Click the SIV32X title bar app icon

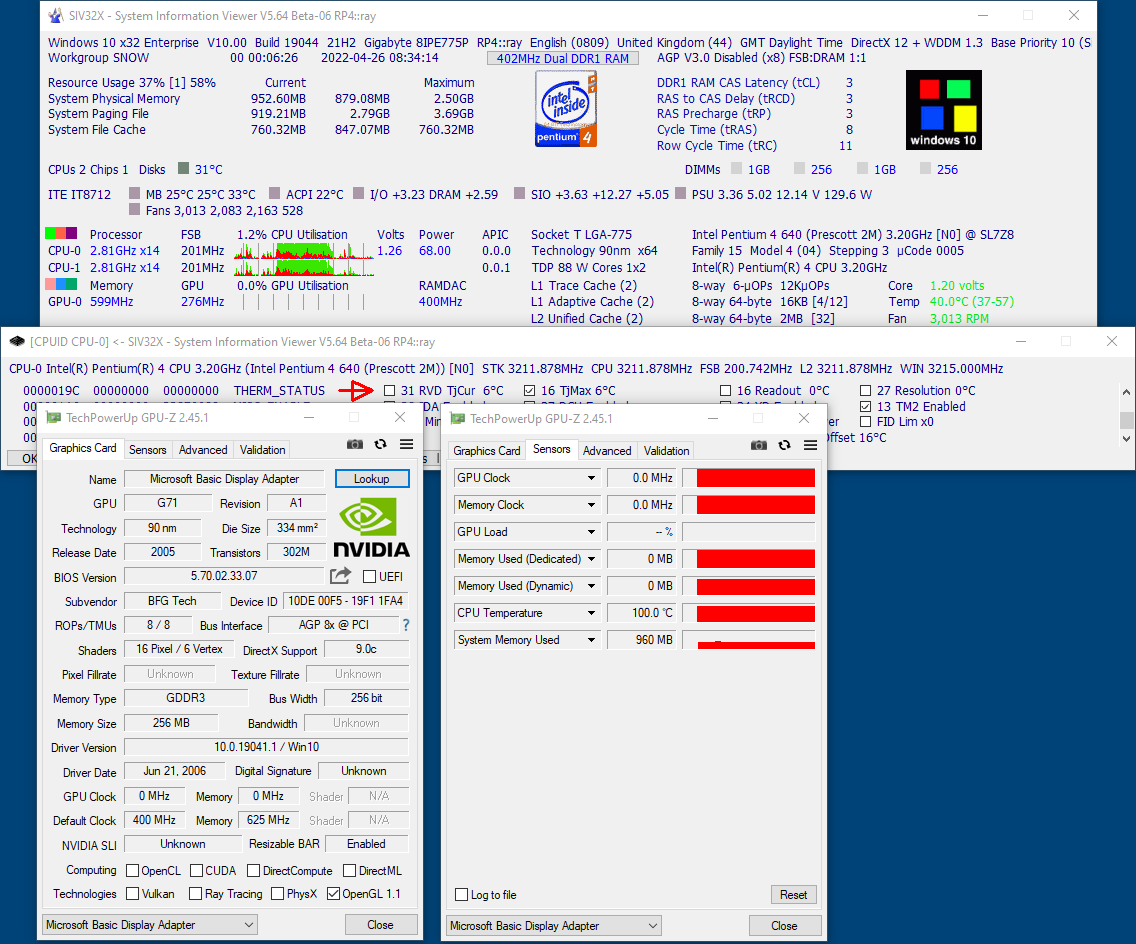[55, 15]
